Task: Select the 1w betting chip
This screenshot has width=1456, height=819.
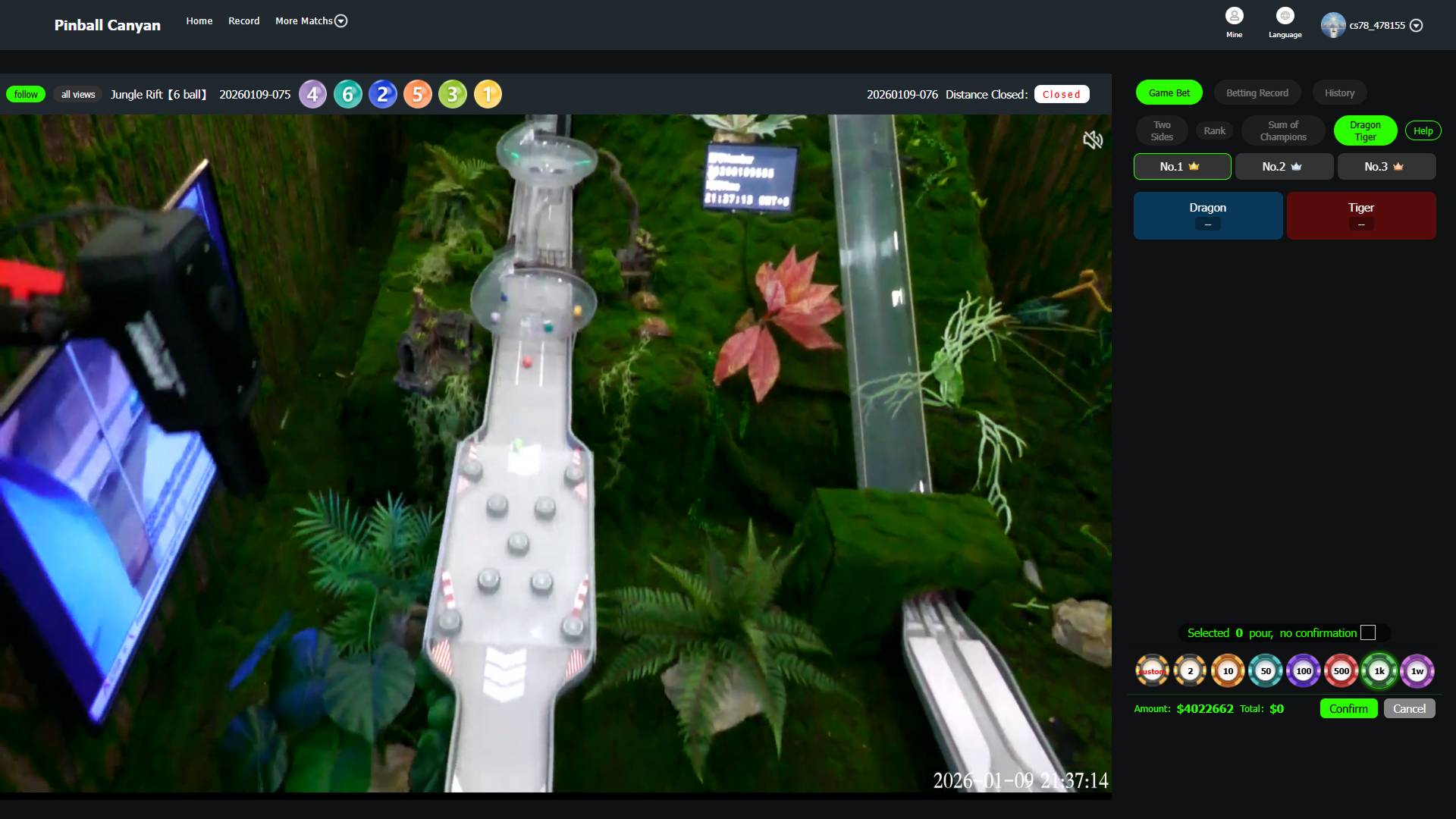Action: 1417,671
